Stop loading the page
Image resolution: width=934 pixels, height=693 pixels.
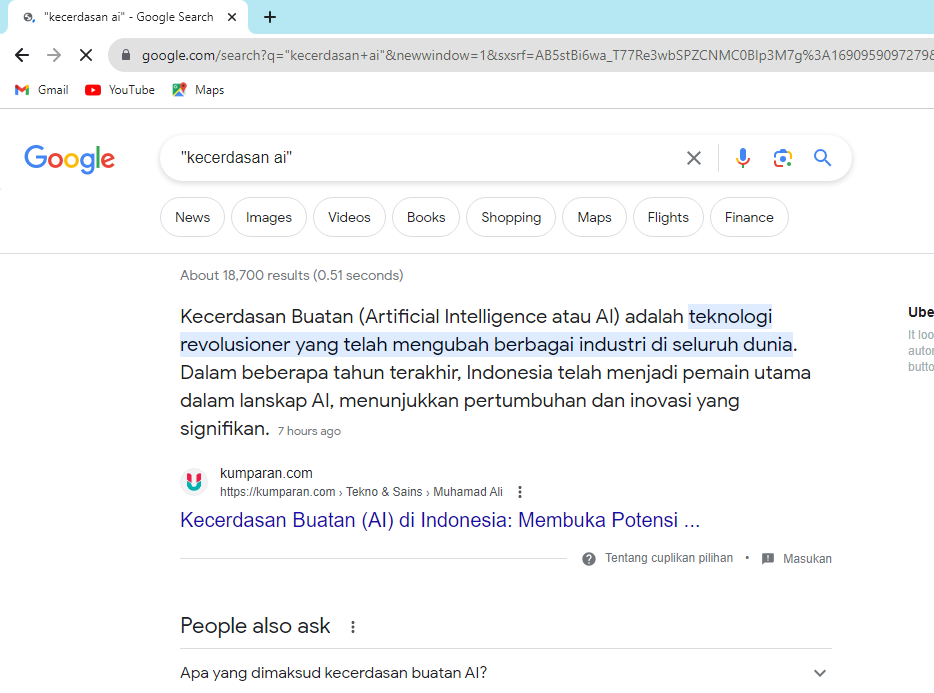(86, 55)
